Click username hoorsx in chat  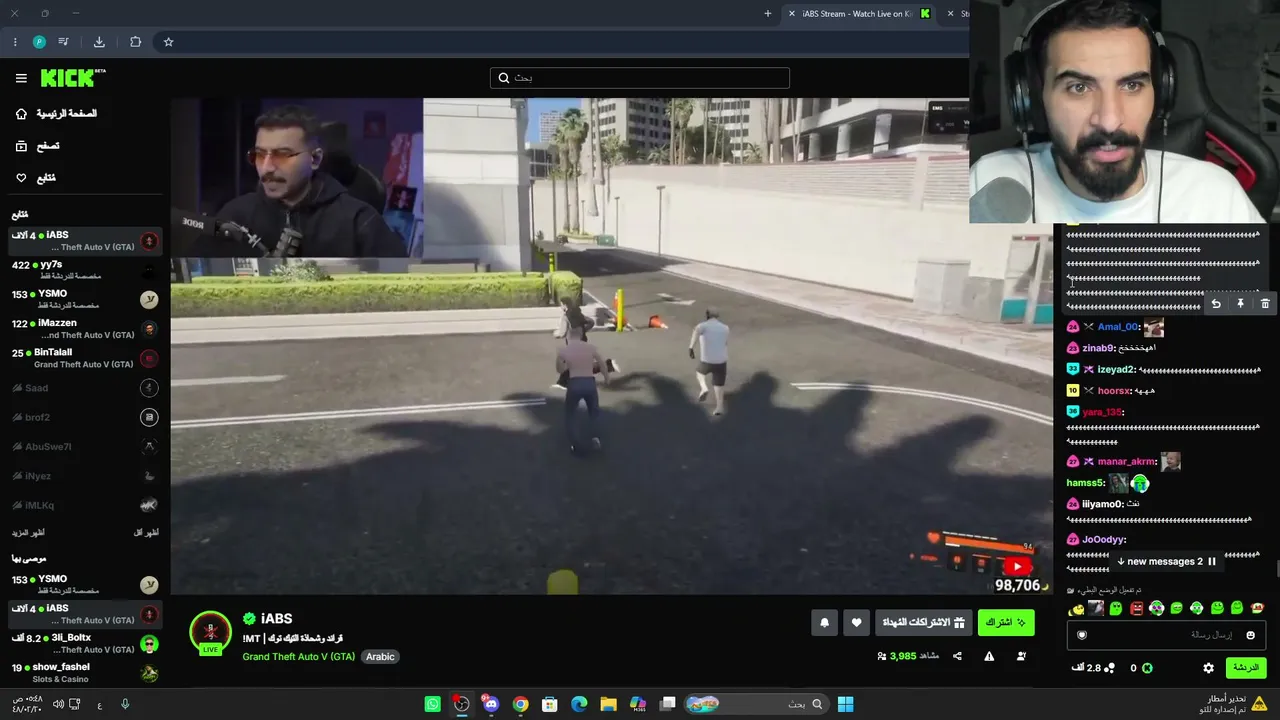click(x=1115, y=391)
